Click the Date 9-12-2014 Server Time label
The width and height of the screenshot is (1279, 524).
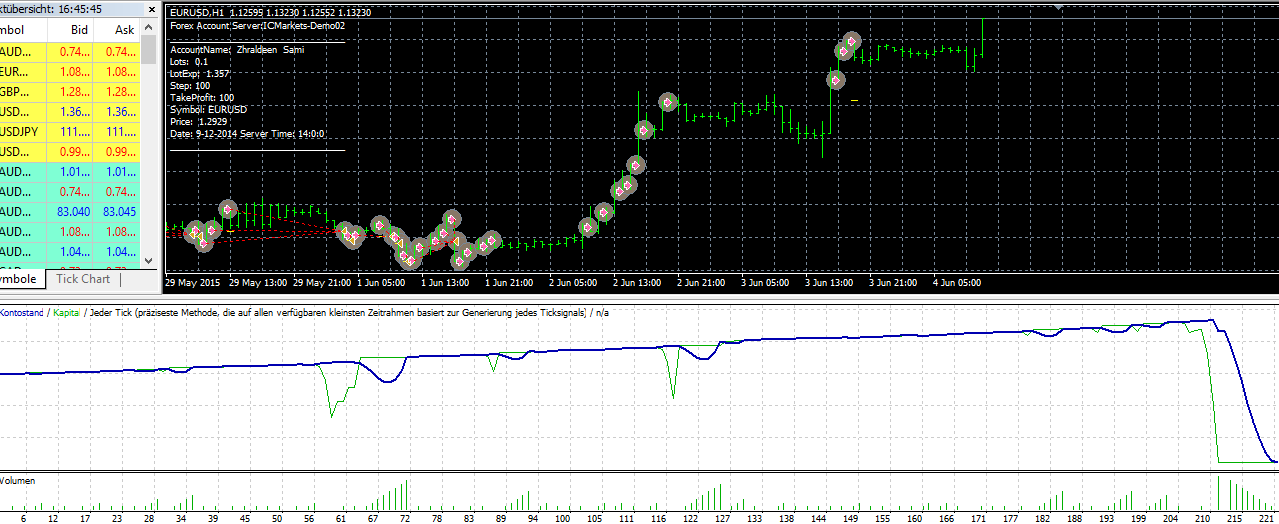click(x=247, y=133)
